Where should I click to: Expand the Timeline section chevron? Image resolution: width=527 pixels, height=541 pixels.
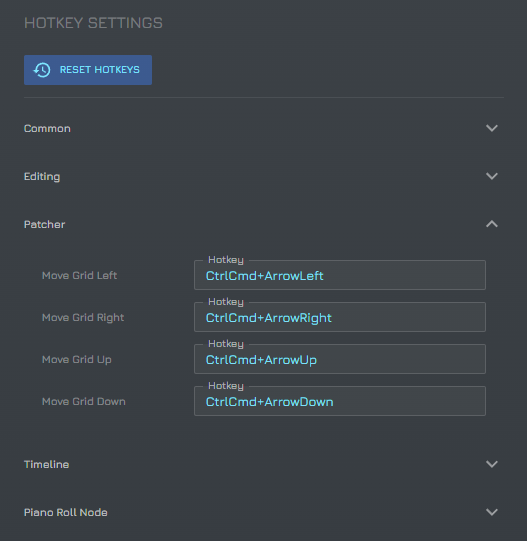tap(491, 464)
